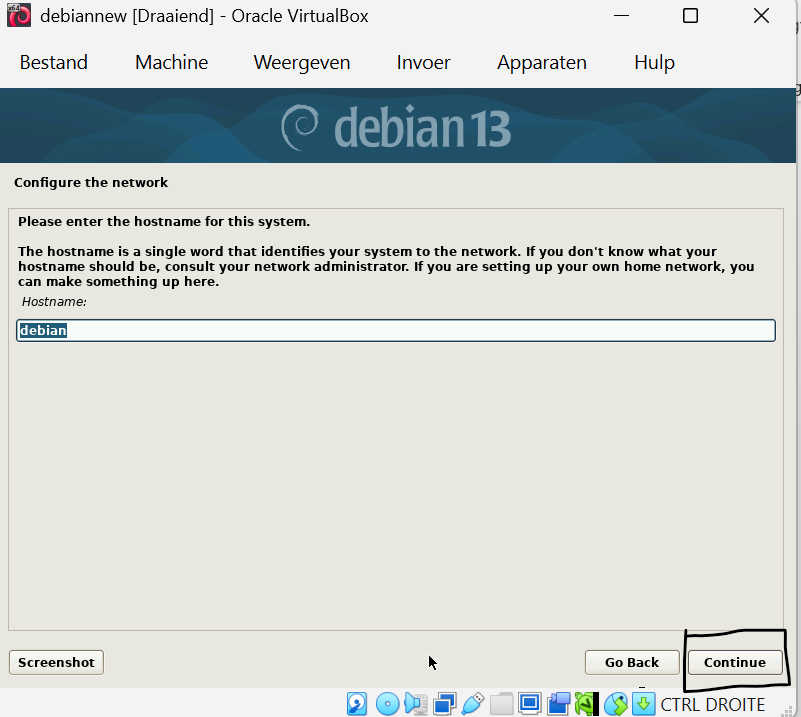Click the optical drive status icon
The width and height of the screenshot is (801, 717).
(x=387, y=704)
